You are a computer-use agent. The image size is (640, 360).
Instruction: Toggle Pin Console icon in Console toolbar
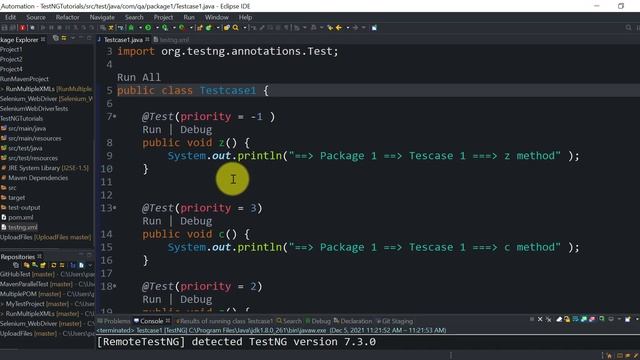(x=602, y=319)
